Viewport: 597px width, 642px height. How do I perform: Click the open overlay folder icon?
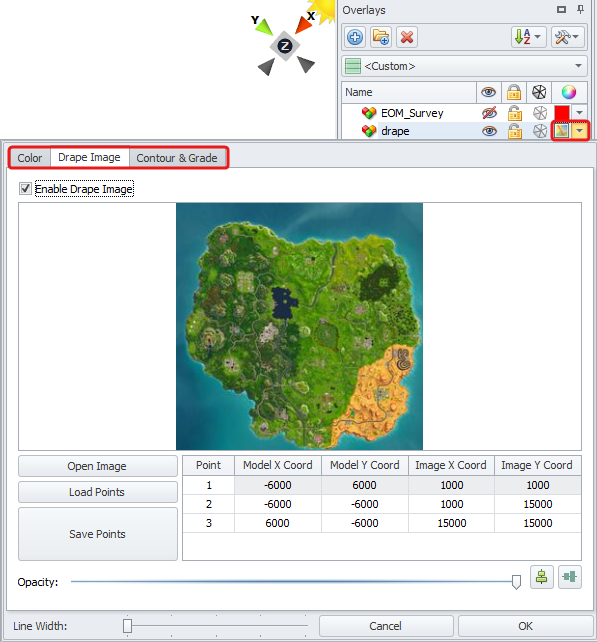[x=381, y=37]
